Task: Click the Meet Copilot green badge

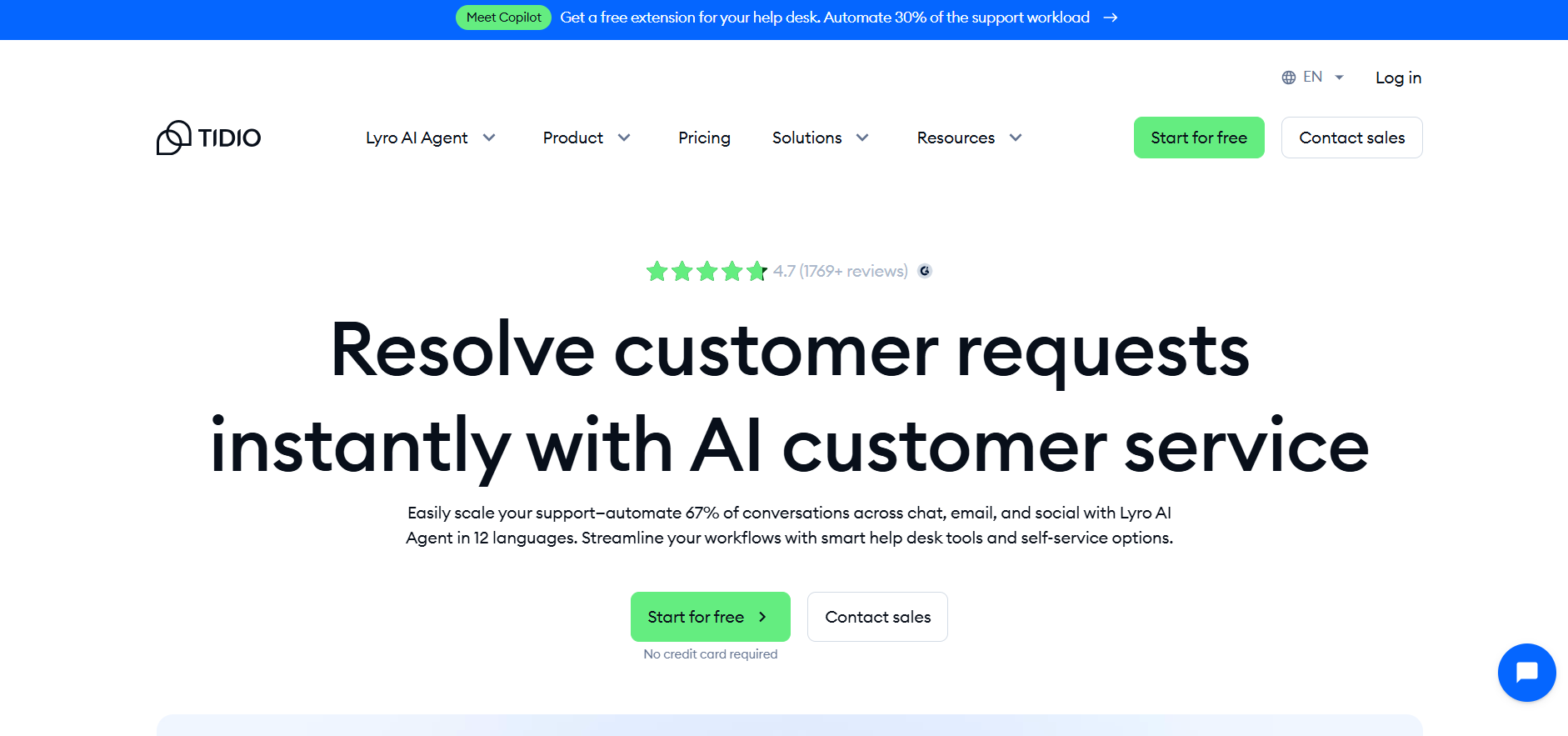Action: point(503,18)
